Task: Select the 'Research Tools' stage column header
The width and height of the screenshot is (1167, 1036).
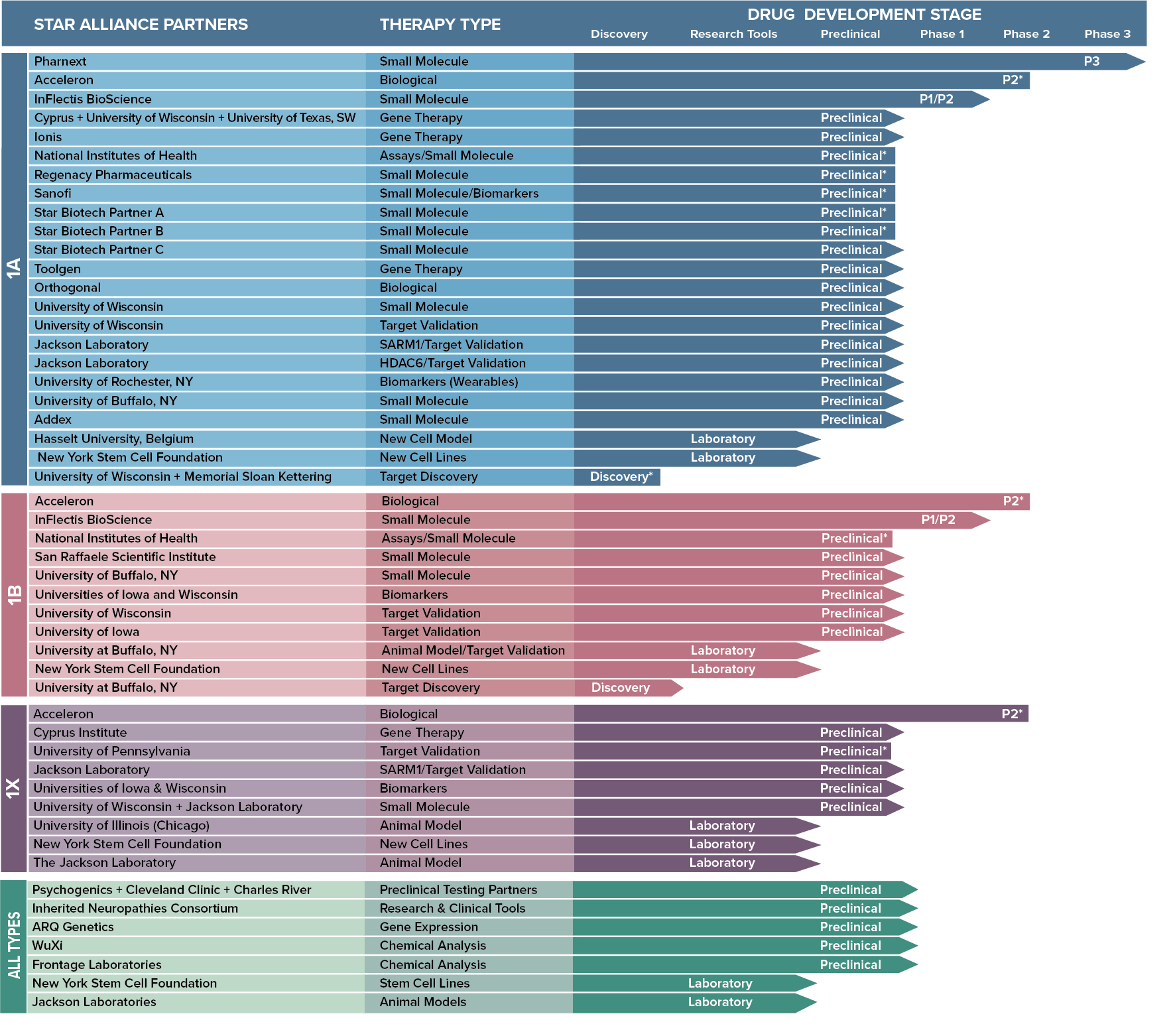Action: [733, 34]
